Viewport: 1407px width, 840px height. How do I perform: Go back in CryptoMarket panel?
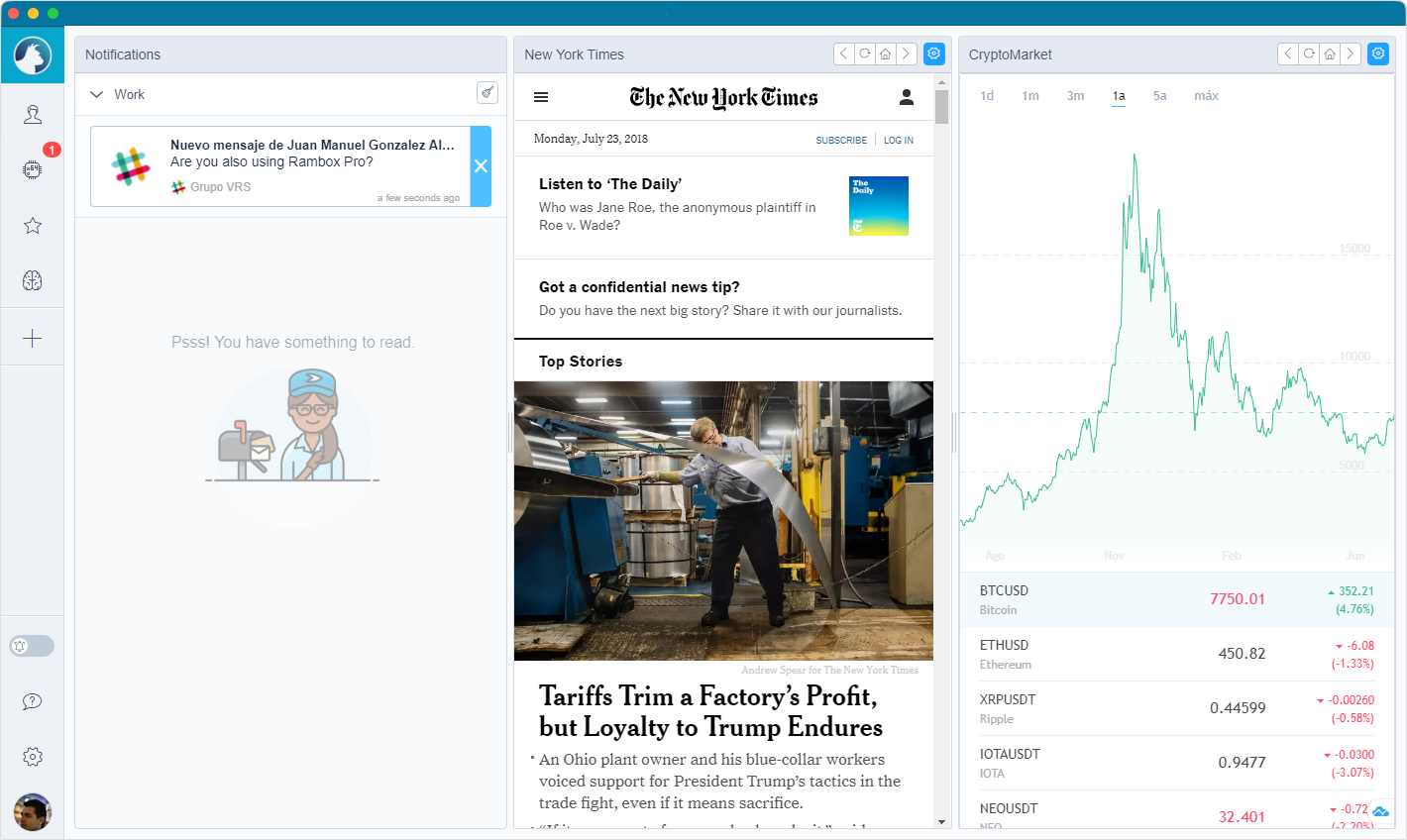pos(1287,53)
